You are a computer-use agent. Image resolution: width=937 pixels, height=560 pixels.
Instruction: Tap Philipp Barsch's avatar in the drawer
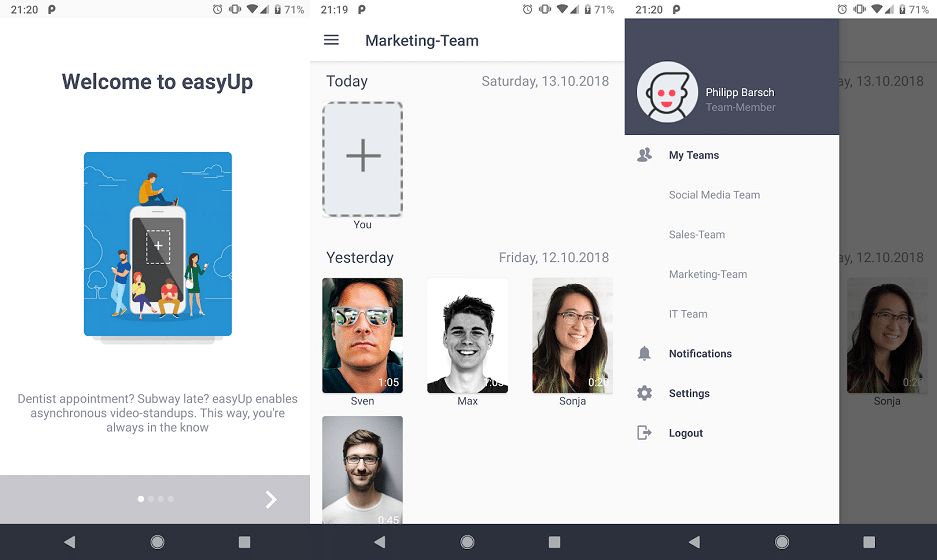tap(667, 92)
